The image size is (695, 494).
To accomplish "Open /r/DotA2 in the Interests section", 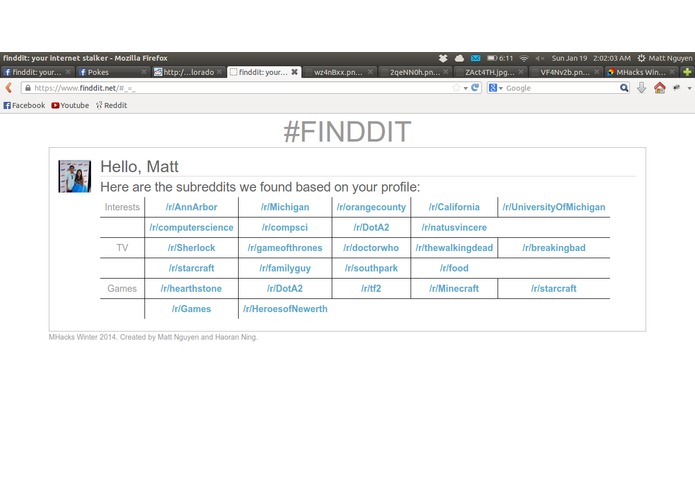I will pyautogui.click(x=371, y=227).
